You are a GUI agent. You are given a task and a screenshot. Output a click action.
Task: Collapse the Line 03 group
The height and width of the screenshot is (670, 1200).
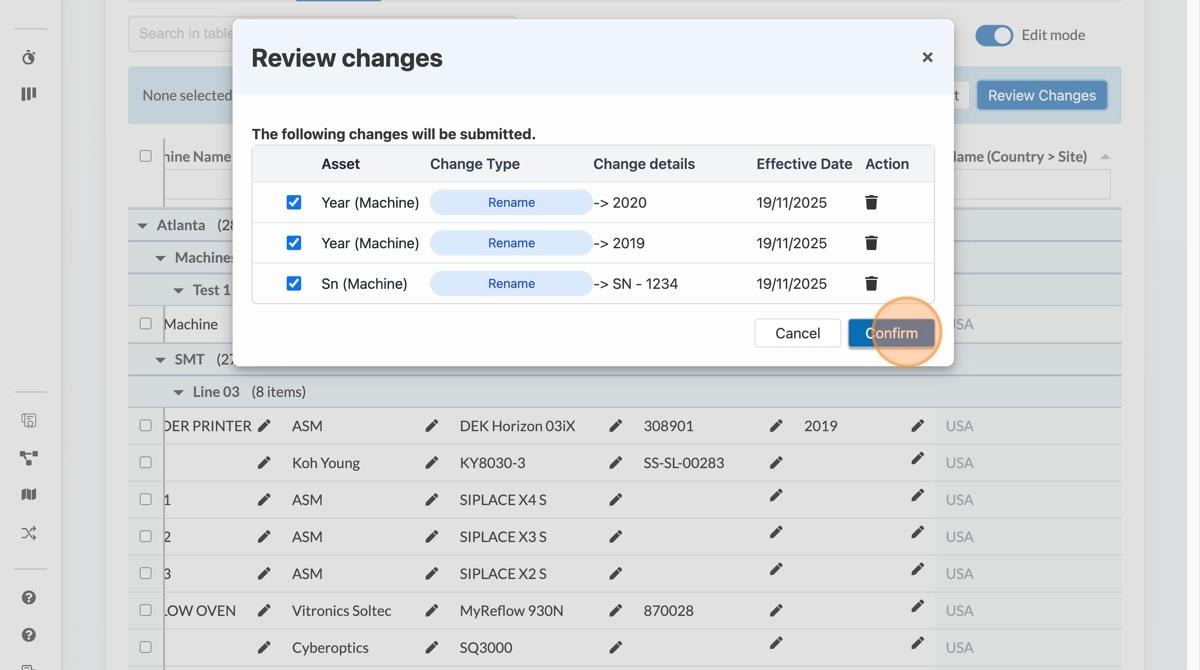pos(179,392)
